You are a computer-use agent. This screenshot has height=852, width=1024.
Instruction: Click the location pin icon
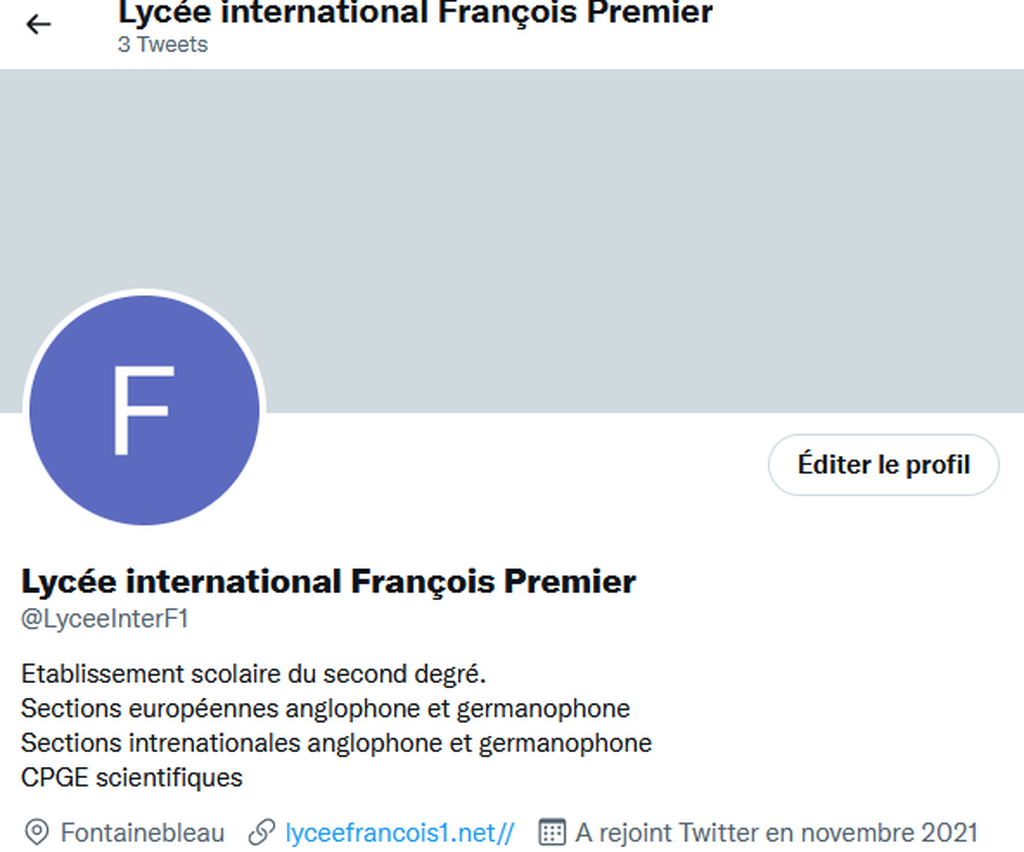[37, 832]
